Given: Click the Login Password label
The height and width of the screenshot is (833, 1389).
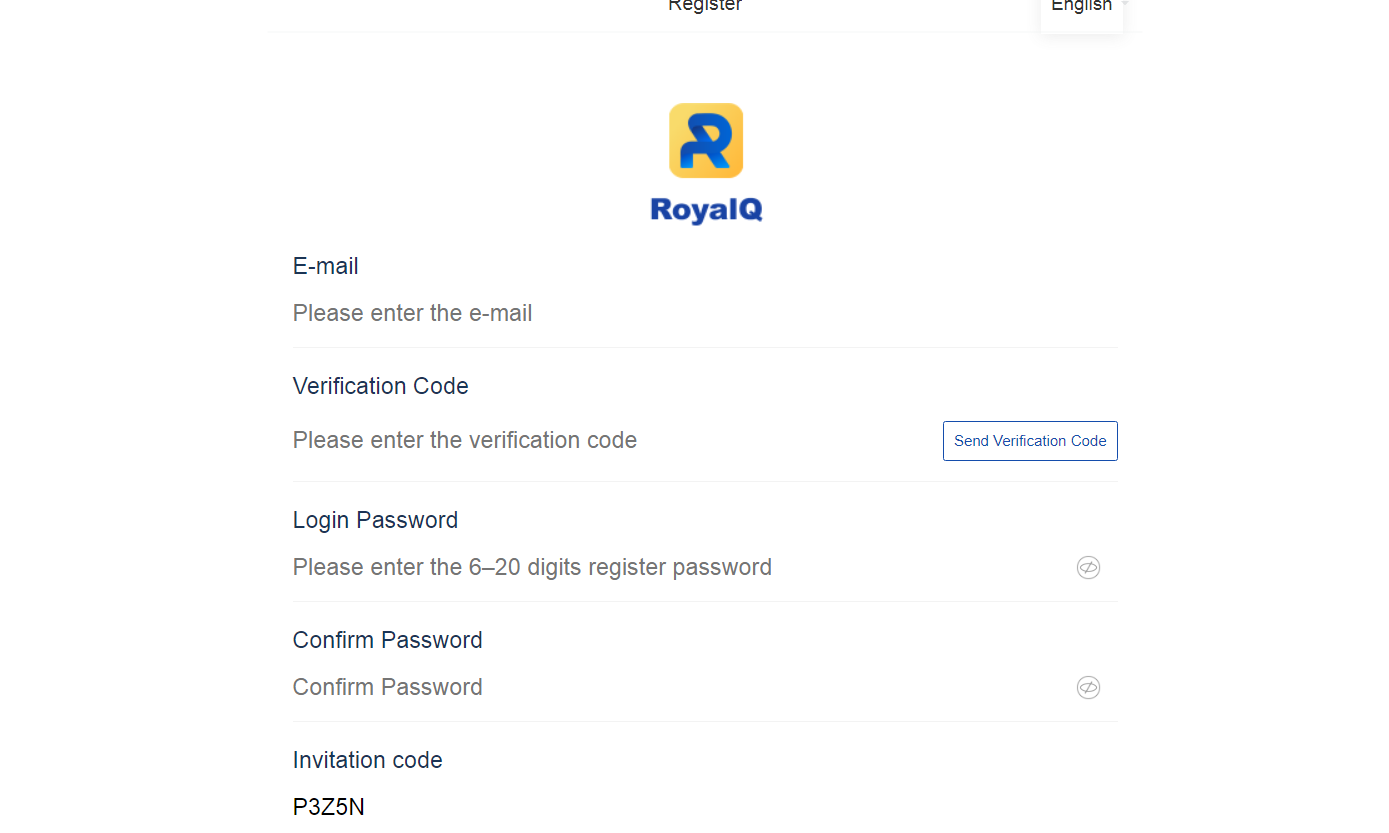Looking at the screenshot, I should (x=375, y=520).
